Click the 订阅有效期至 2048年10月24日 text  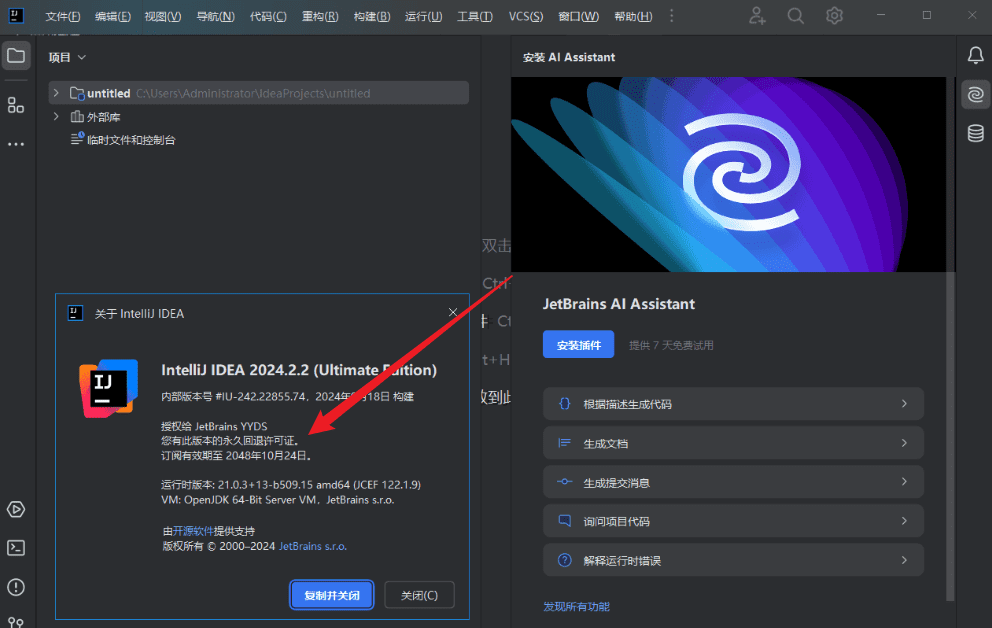236,455
